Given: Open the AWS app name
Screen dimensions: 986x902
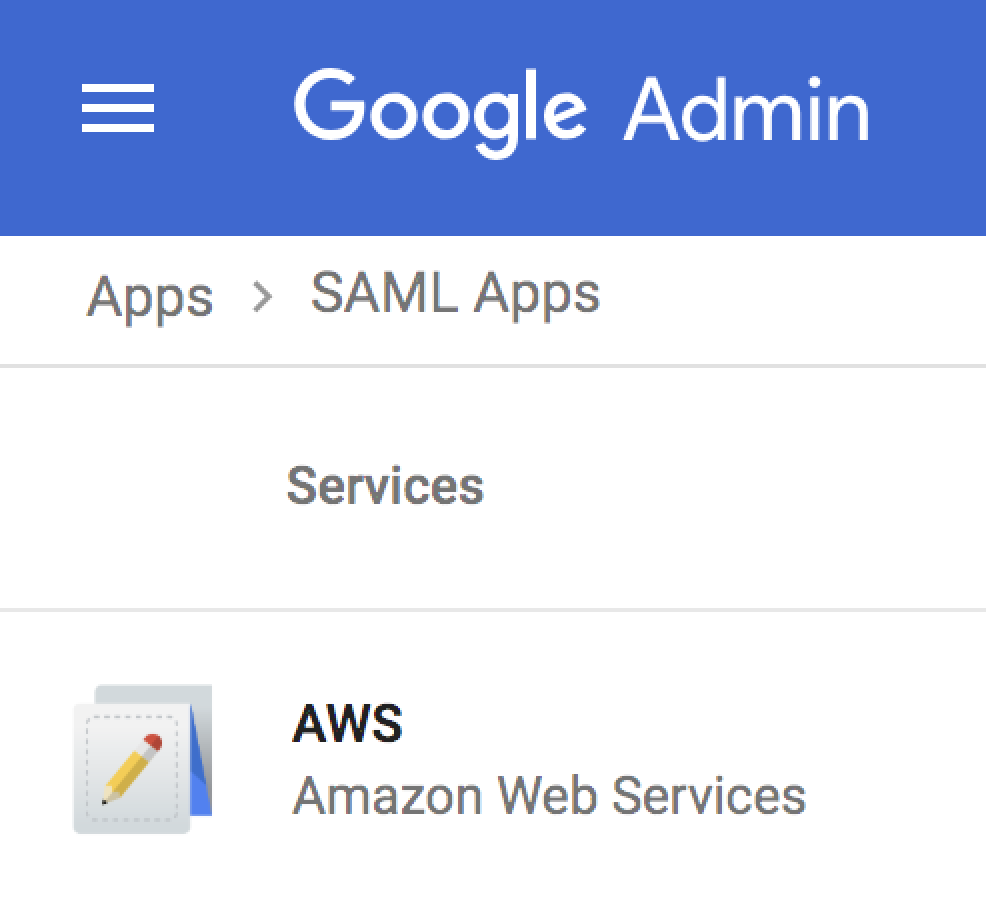Looking at the screenshot, I should click(347, 723).
